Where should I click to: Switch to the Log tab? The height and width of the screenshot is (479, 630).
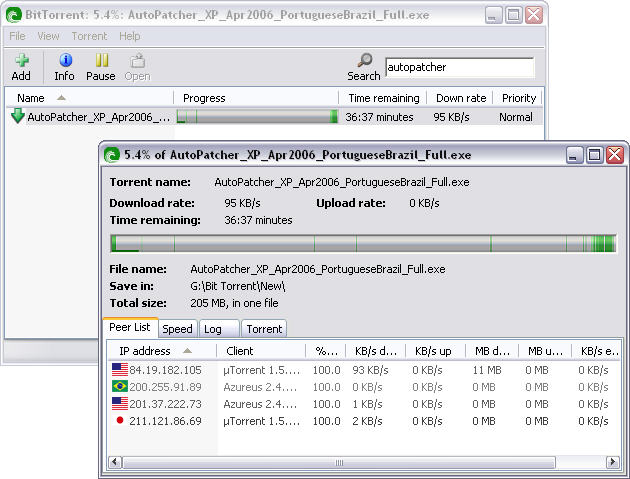(219, 329)
